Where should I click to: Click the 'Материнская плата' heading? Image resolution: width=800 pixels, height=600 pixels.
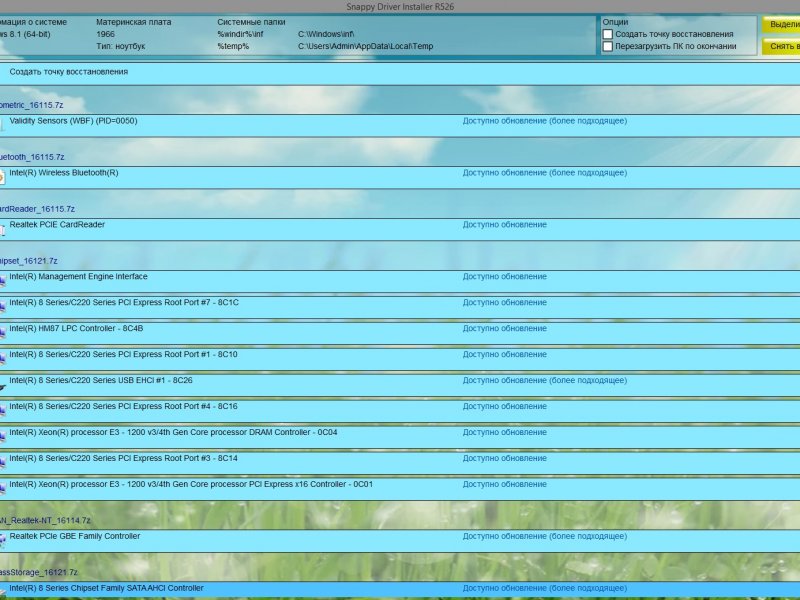[134, 22]
